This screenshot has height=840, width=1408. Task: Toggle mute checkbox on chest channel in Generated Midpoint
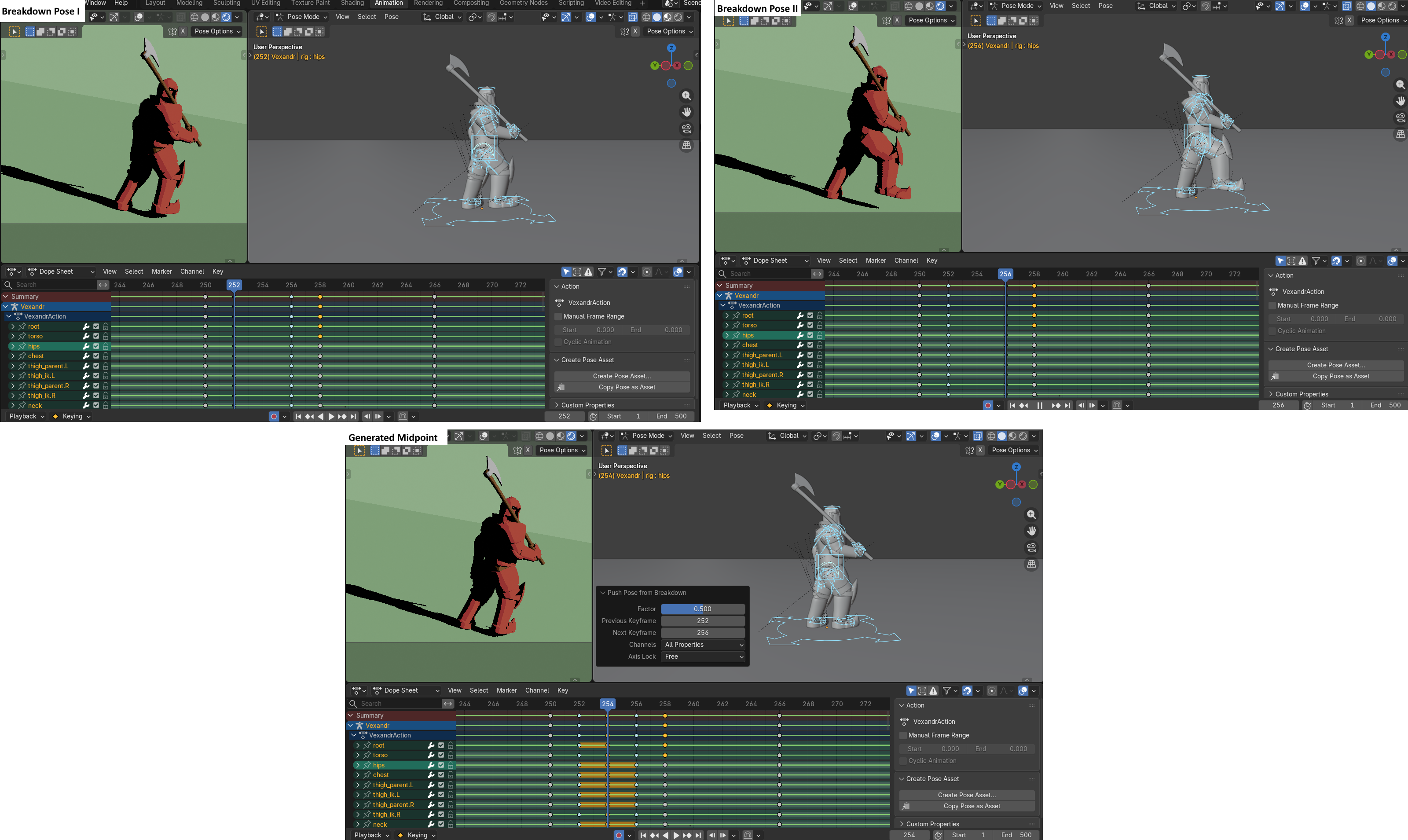click(x=441, y=775)
